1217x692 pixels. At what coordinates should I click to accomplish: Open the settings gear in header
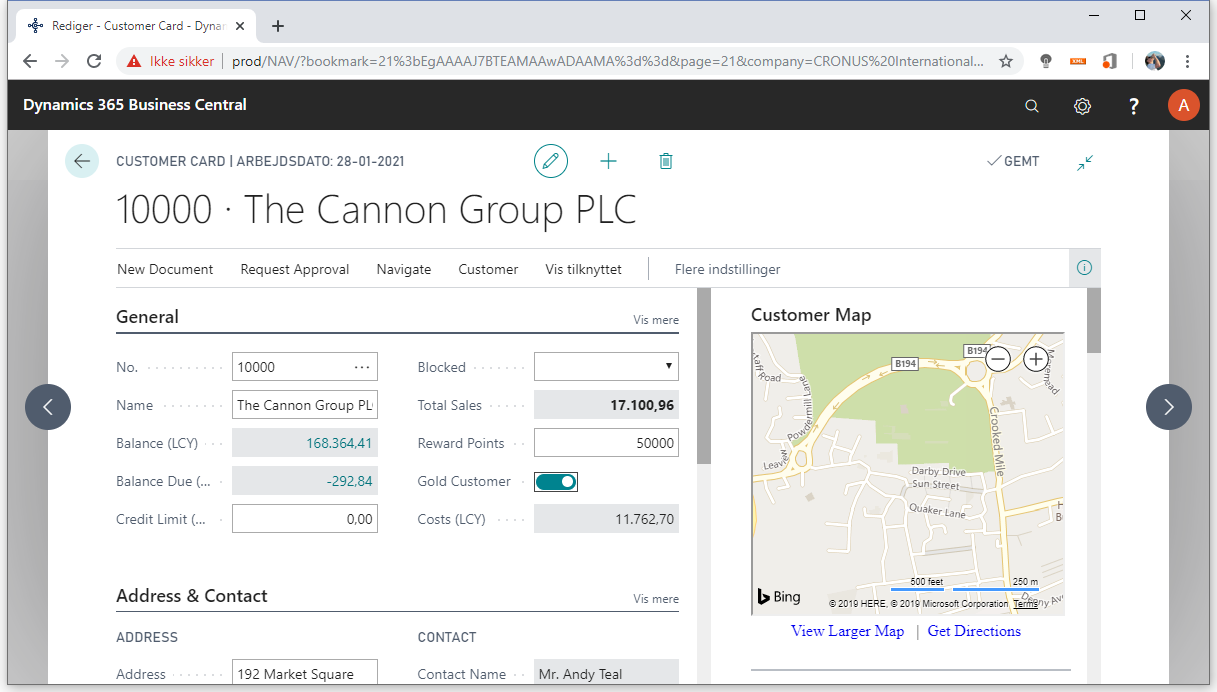[x=1082, y=106]
